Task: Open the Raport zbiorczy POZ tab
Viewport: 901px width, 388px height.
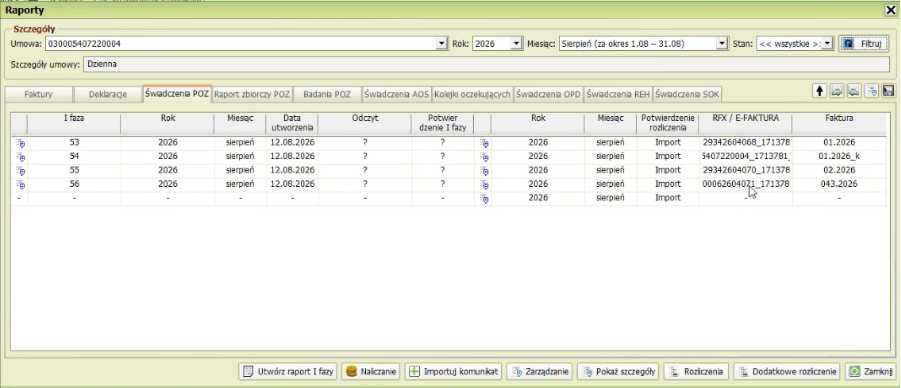Action: [253, 94]
